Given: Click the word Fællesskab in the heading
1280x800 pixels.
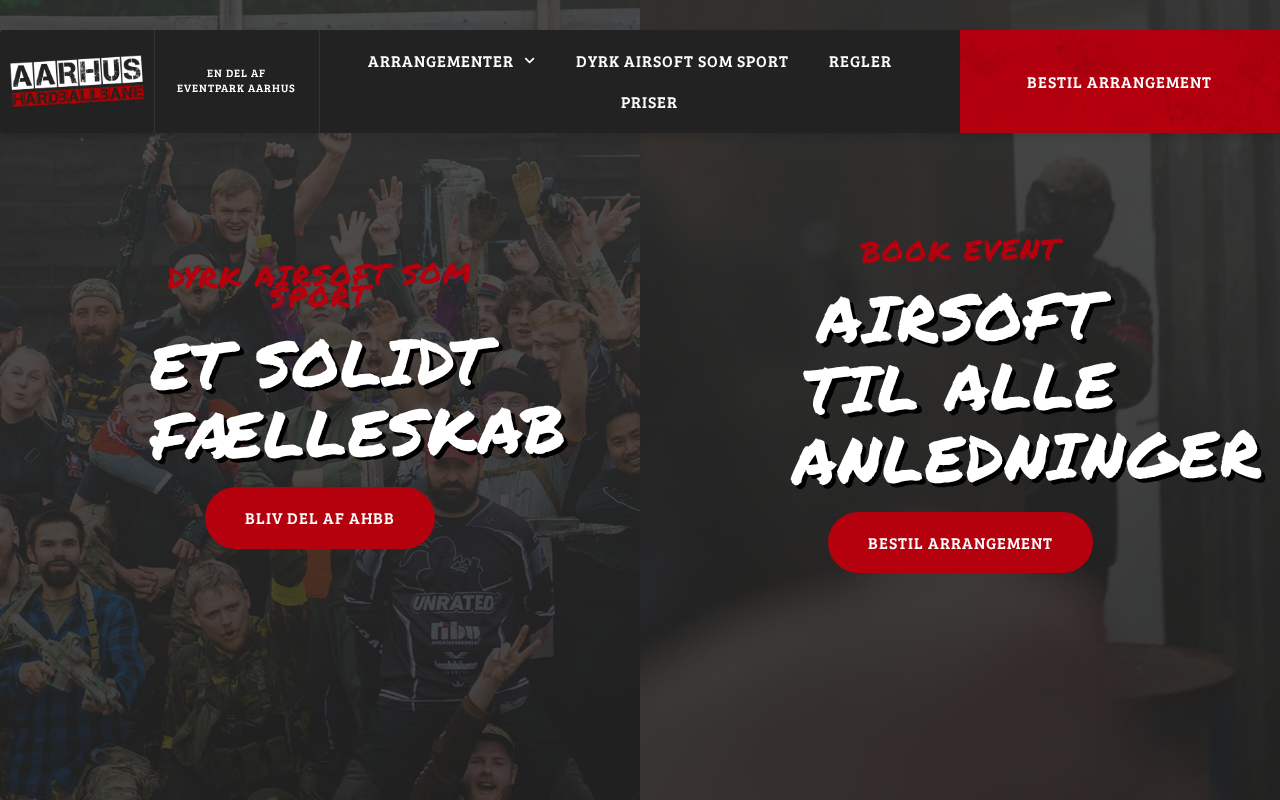Looking at the screenshot, I should (356, 432).
